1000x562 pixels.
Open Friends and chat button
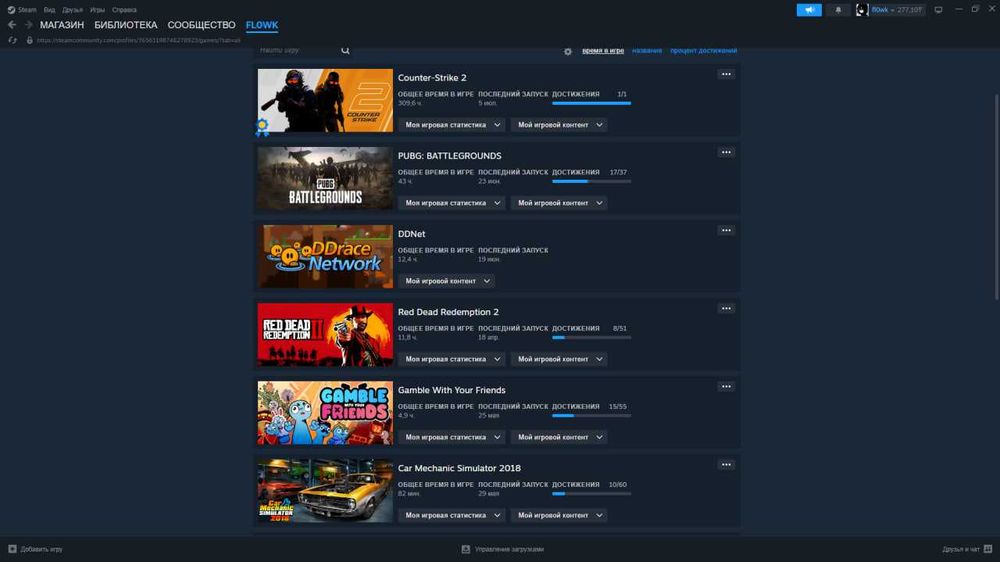pos(967,549)
